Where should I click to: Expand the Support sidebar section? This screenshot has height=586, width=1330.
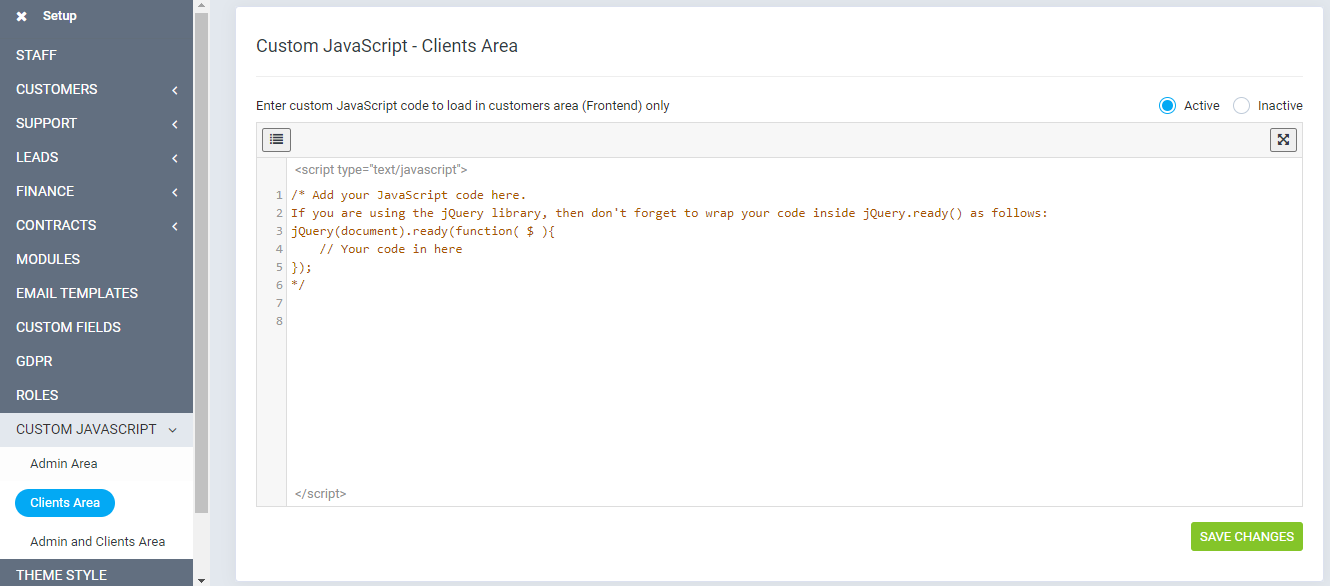click(97, 123)
